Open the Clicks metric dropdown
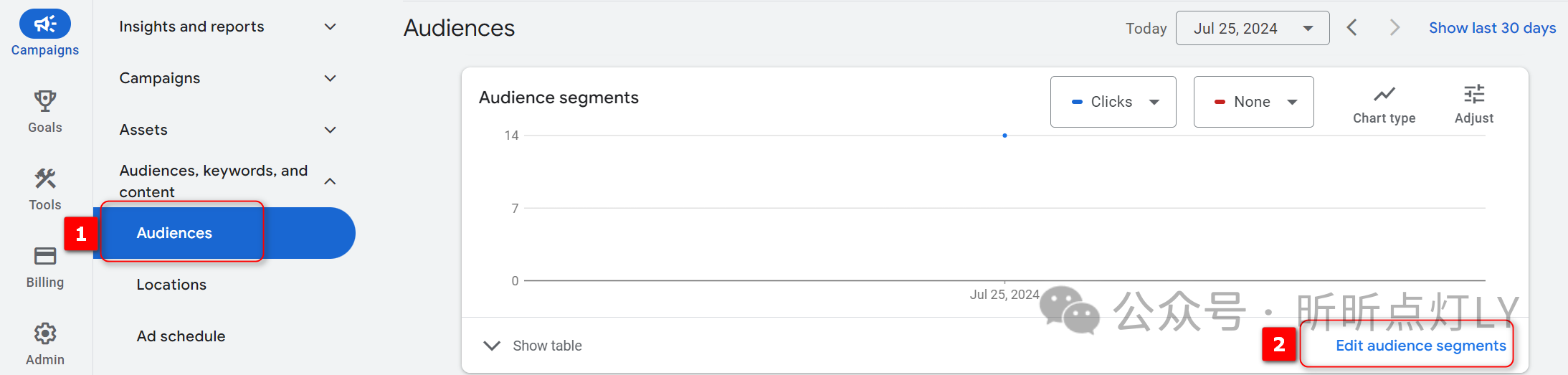 pyautogui.click(x=1113, y=102)
